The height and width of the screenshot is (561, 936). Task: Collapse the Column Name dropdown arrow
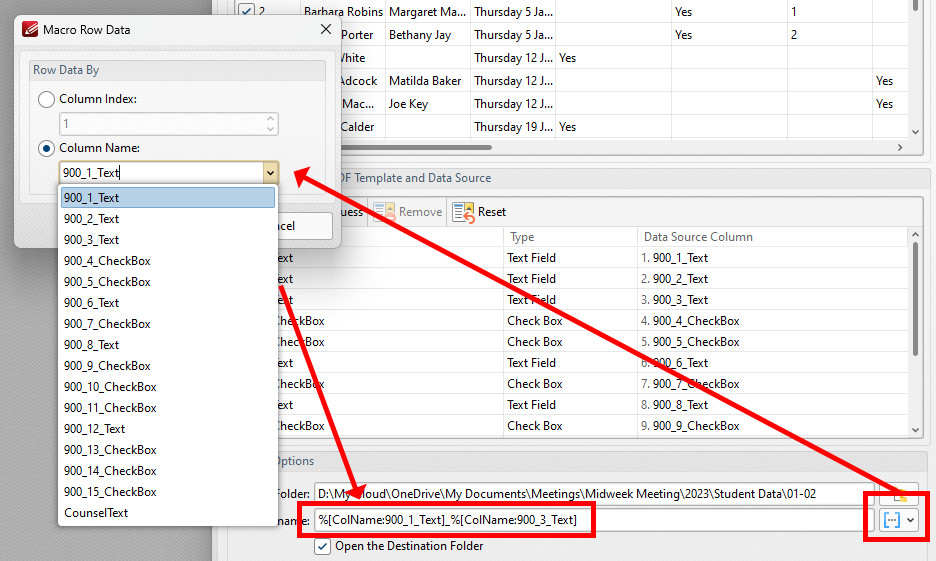coord(270,173)
